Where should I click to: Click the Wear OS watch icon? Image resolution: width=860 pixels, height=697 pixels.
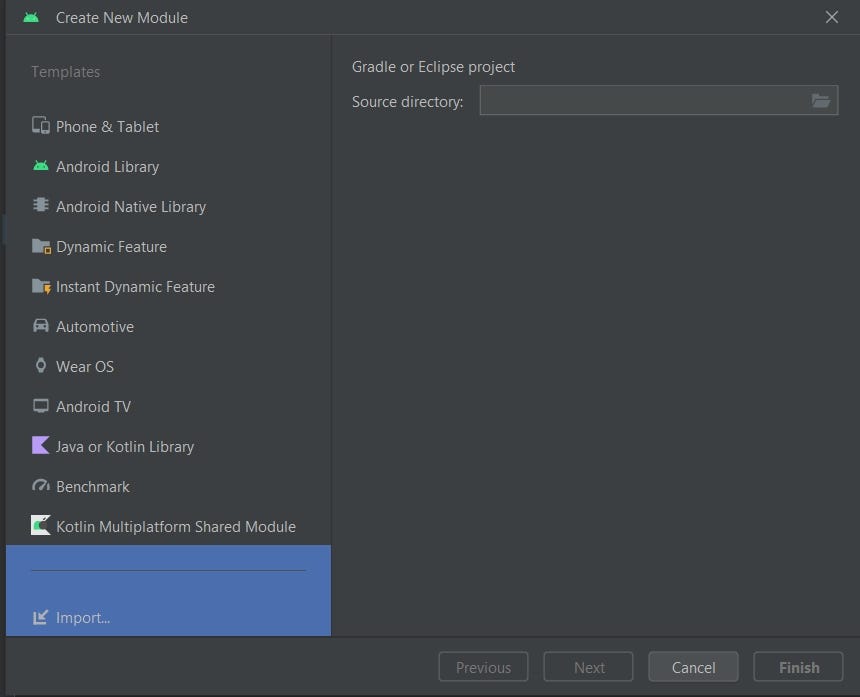click(x=41, y=365)
